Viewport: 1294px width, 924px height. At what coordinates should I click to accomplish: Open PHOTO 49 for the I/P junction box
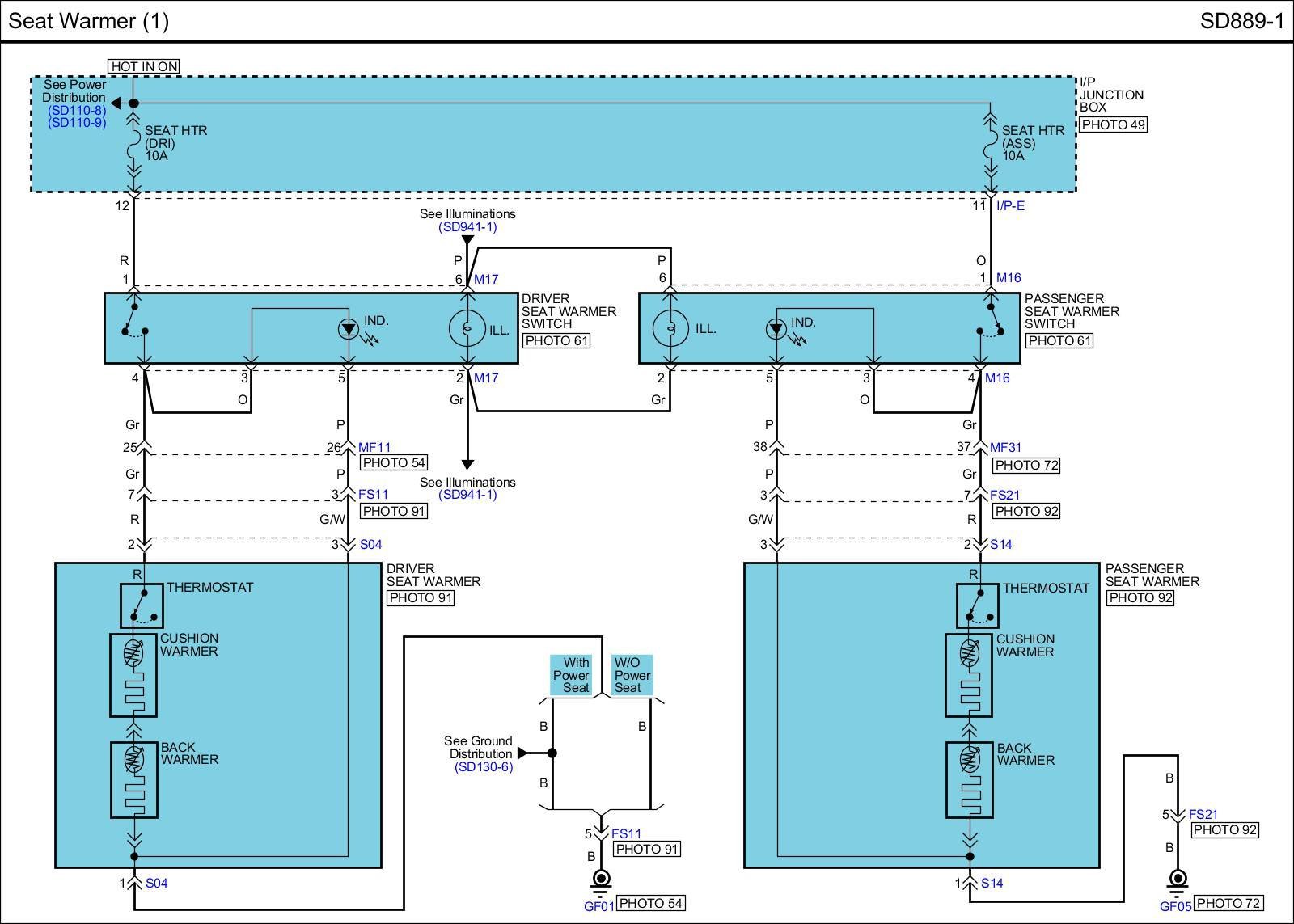[x=1114, y=125]
